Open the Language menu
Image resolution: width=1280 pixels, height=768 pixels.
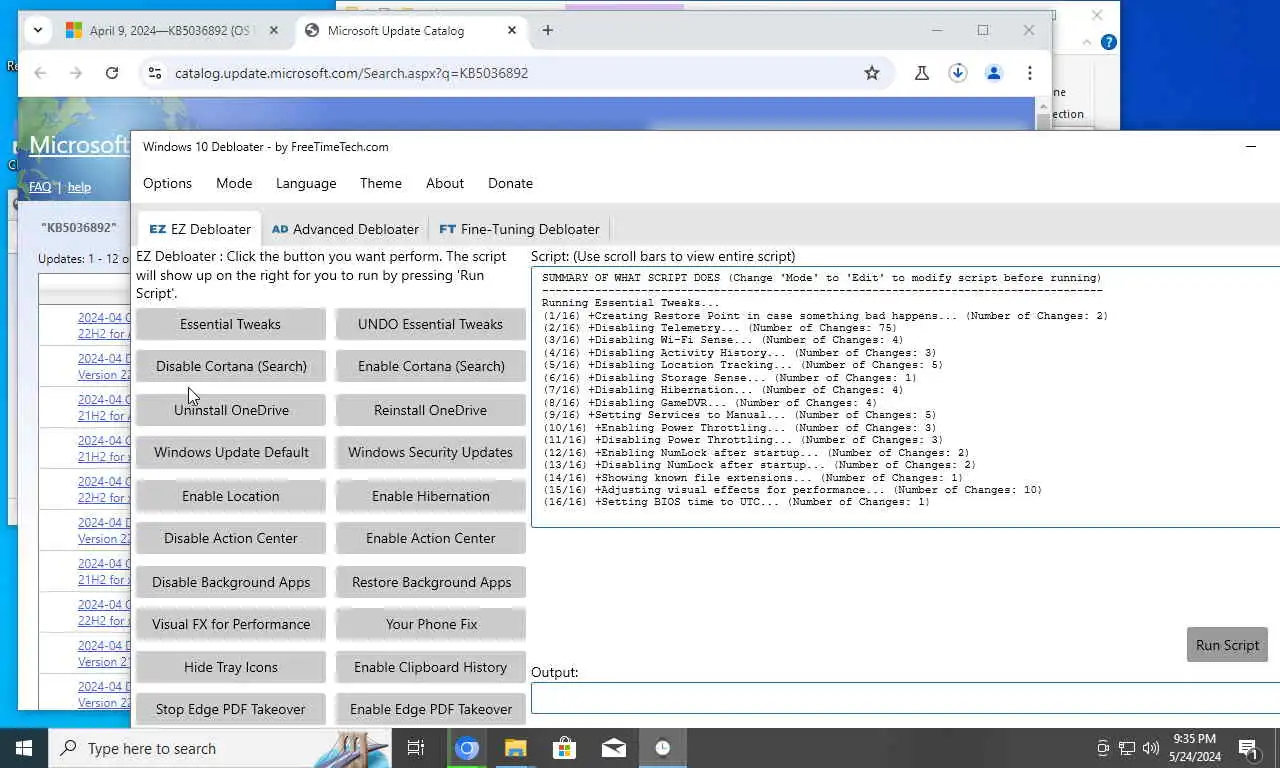306,183
